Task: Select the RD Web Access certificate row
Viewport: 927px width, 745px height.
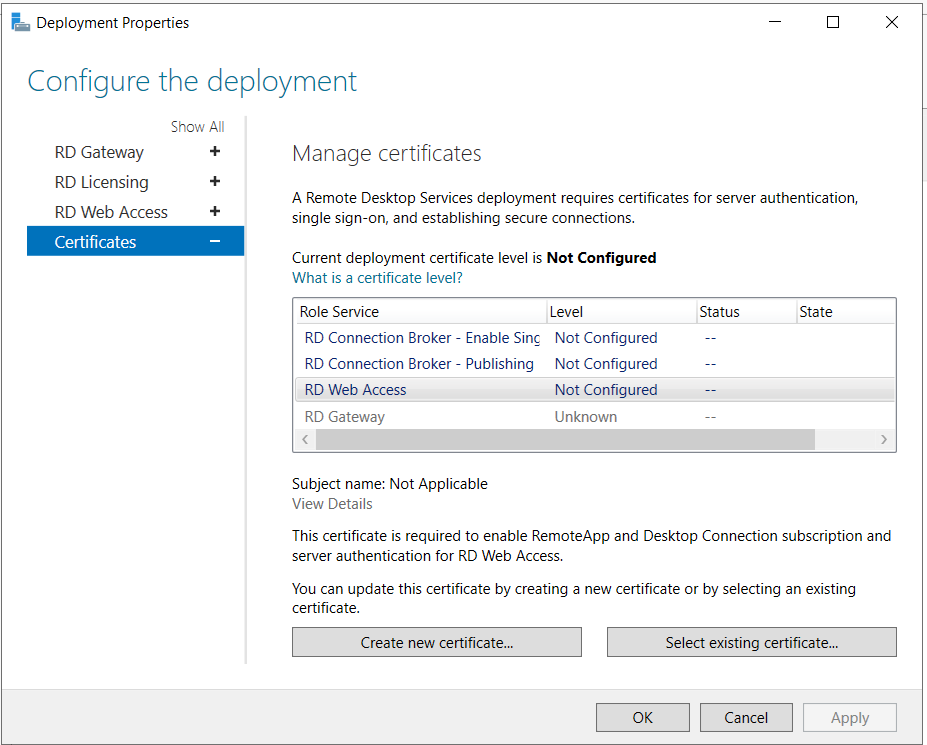Action: click(594, 390)
